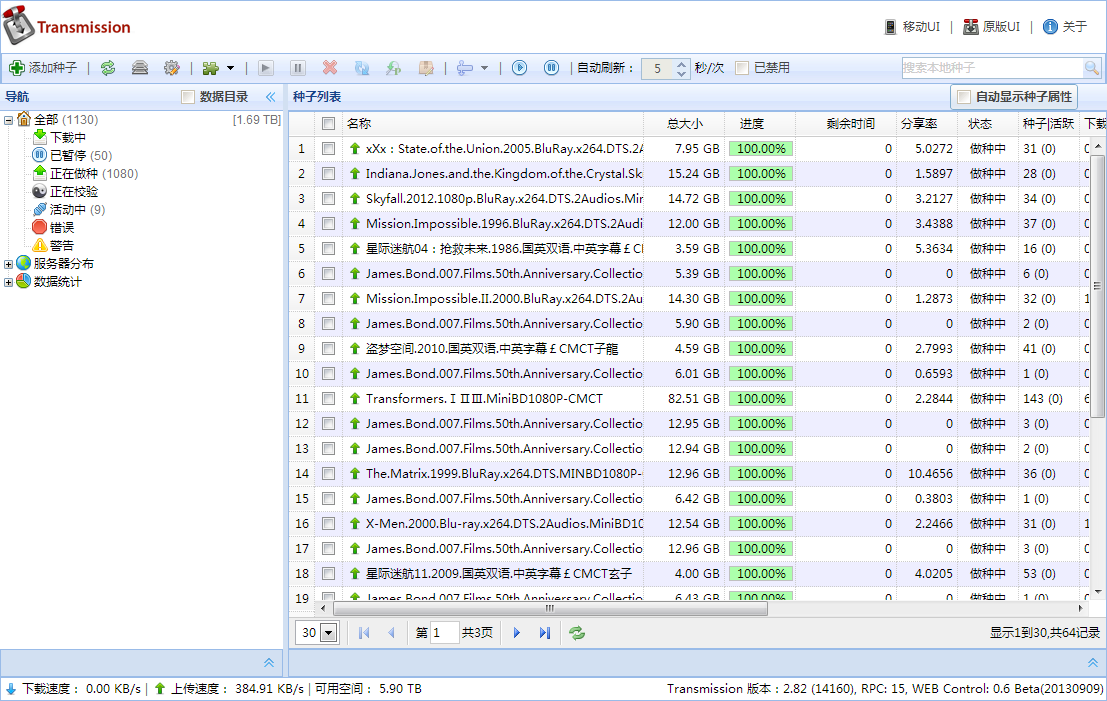The image size is (1107, 701).
Task: Toggle the select-all checkbox in table header
Action: (328, 124)
